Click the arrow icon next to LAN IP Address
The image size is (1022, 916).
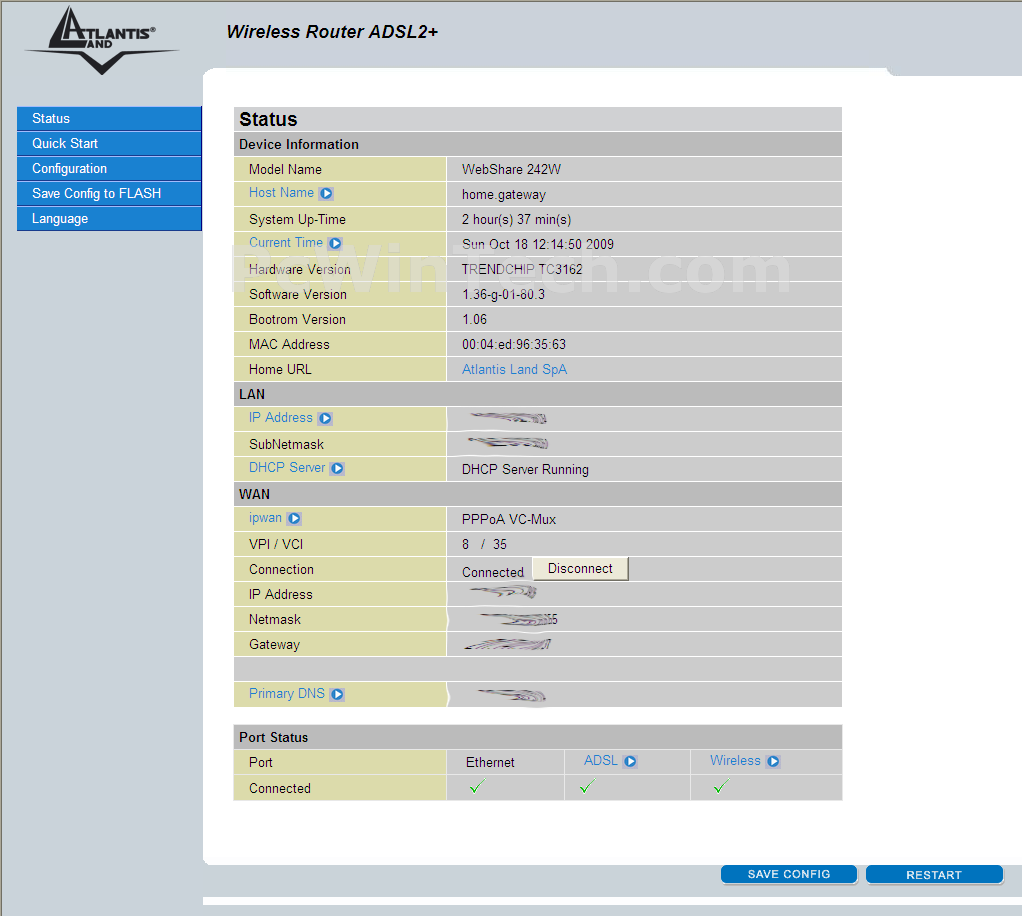point(325,419)
